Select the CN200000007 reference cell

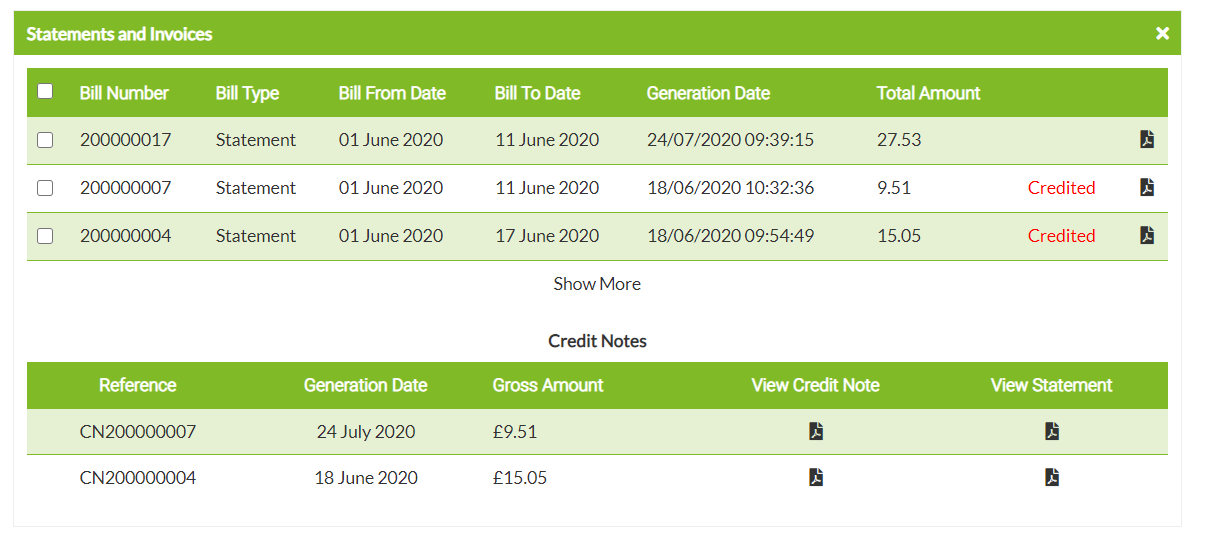pos(138,432)
